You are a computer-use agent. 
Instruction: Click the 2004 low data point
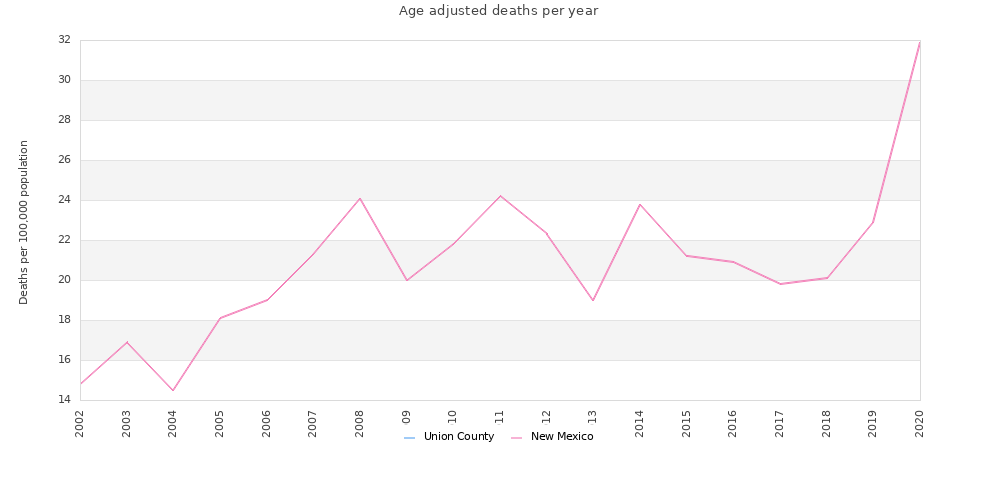[173, 390]
